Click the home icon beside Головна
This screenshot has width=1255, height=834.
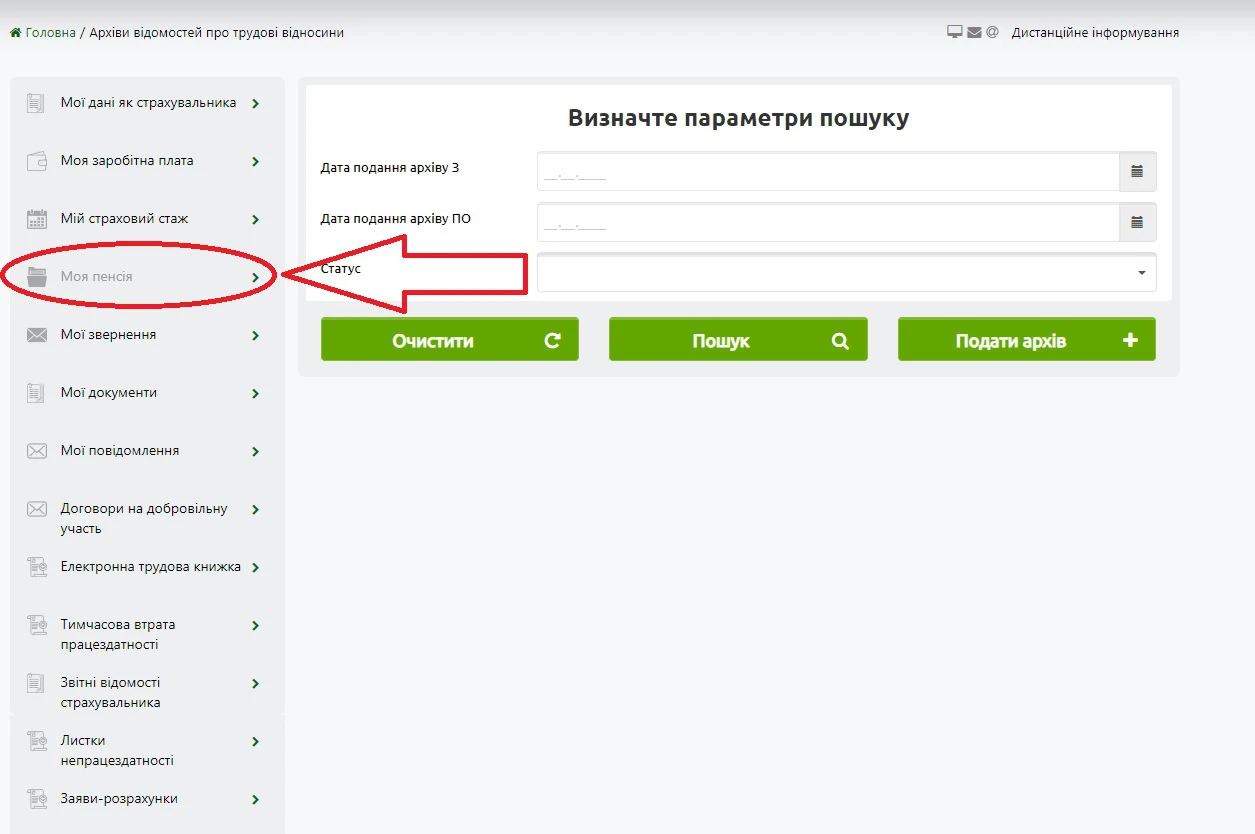click(x=15, y=32)
